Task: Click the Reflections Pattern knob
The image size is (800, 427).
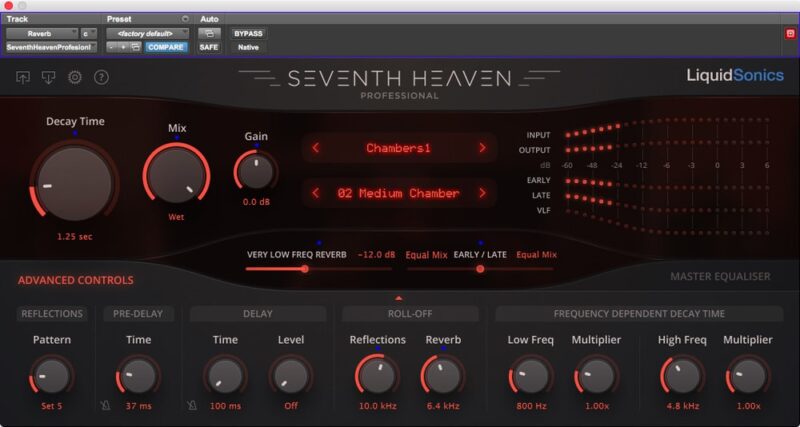Action: 52,376
